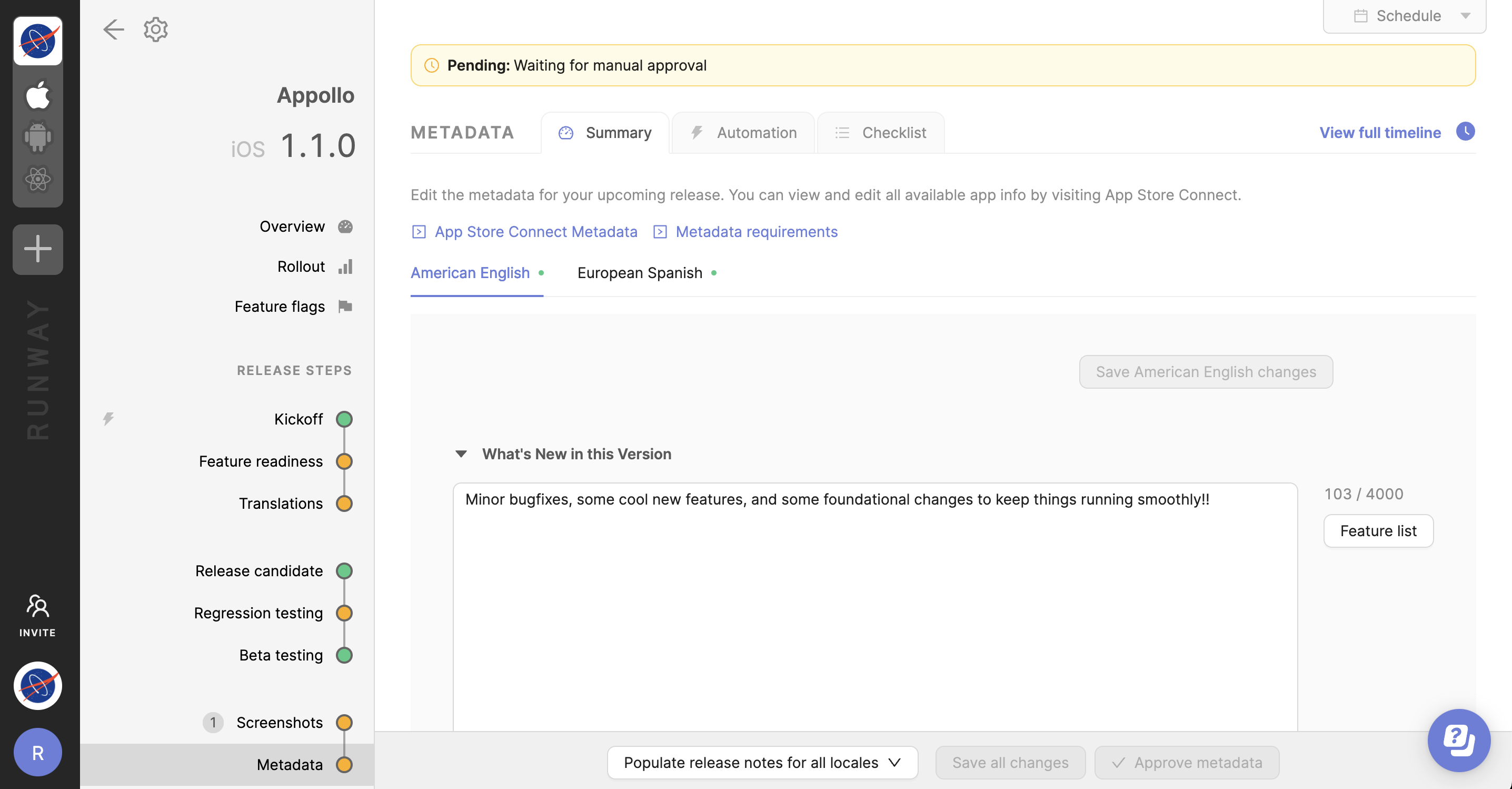Open App Store Connect Metadata link
Screen dimensions: 1512x789
tap(535, 232)
